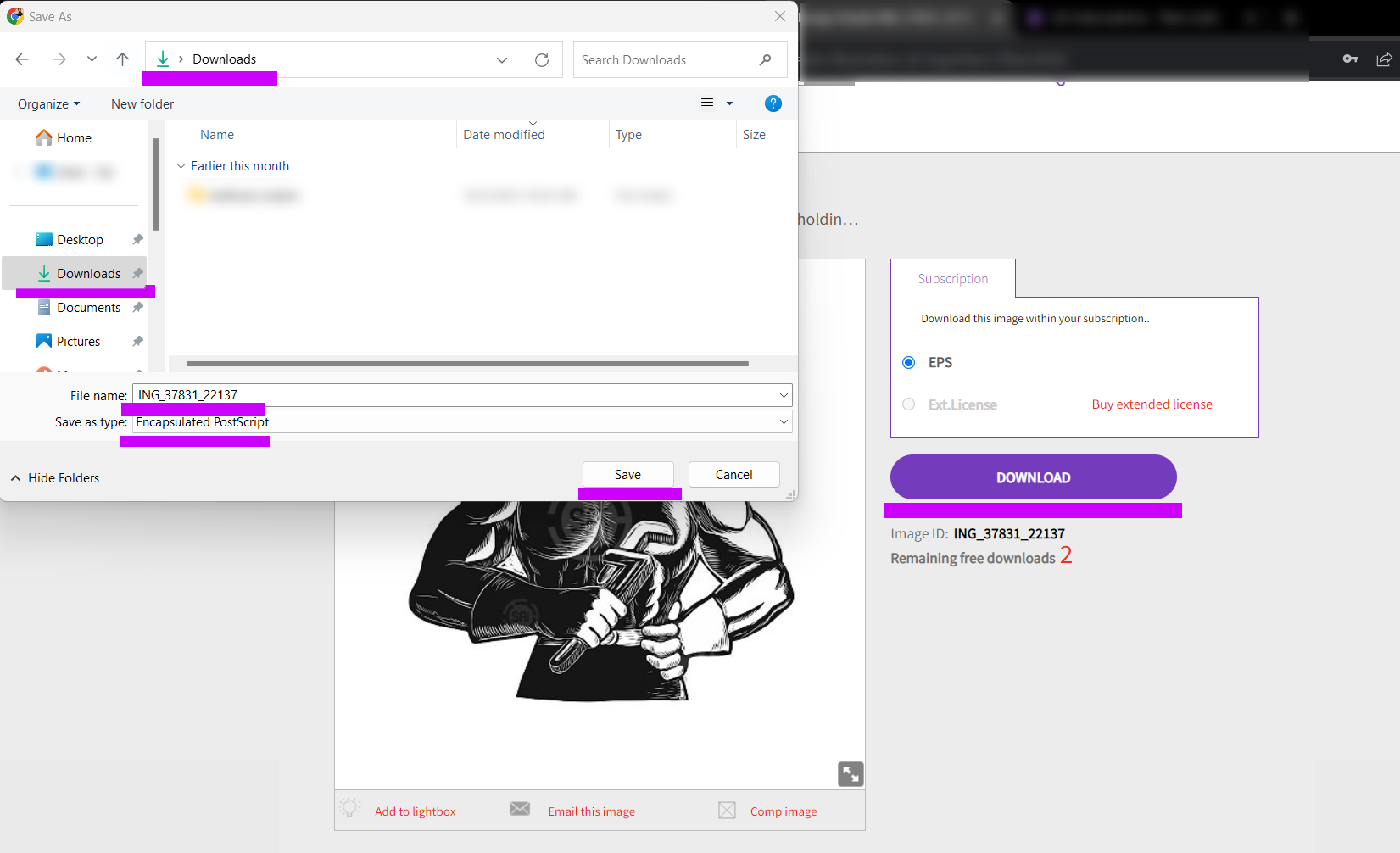The image size is (1400, 853).
Task: Open the Save as type combo box
Action: 462,422
